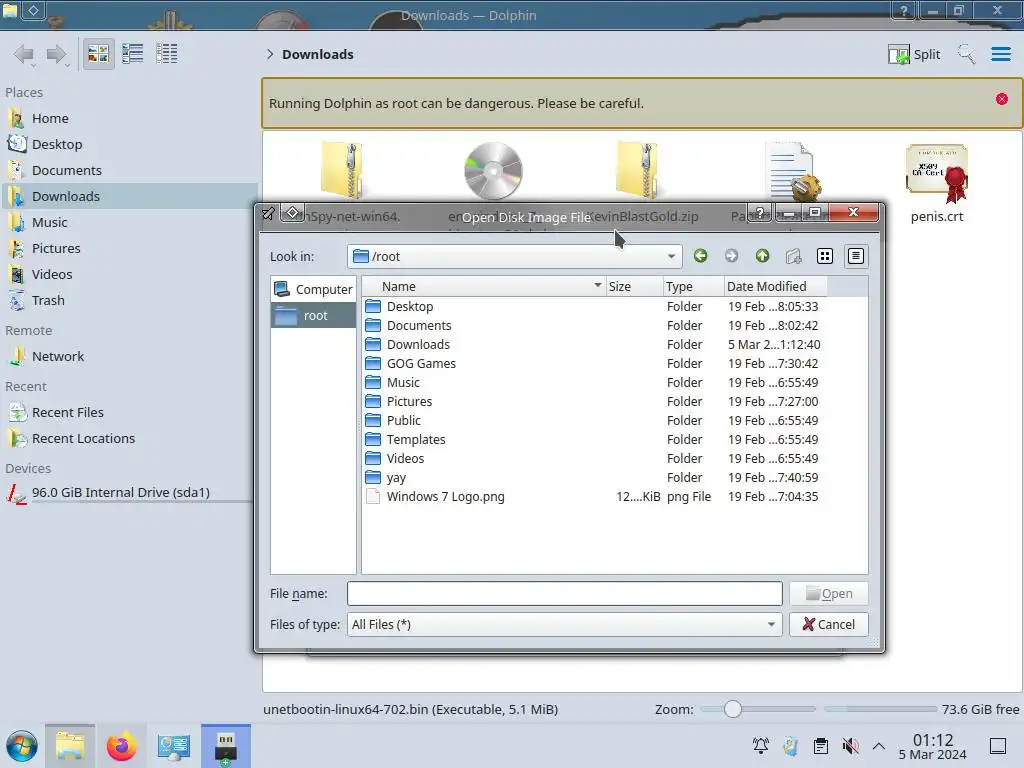Select the Downloads folder in file list

tap(418, 344)
